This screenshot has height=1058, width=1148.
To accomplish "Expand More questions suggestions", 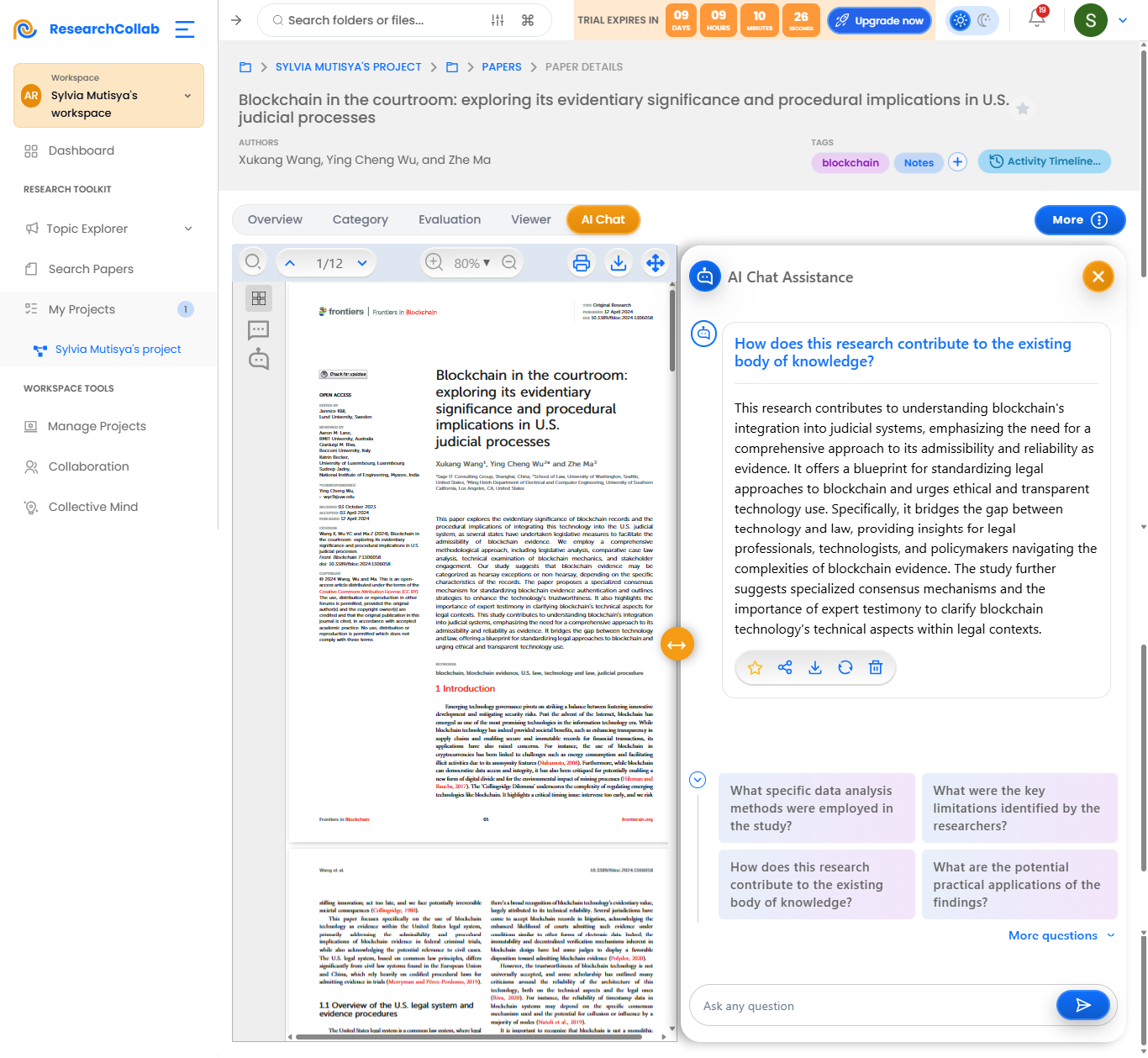I will click(x=1061, y=935).
